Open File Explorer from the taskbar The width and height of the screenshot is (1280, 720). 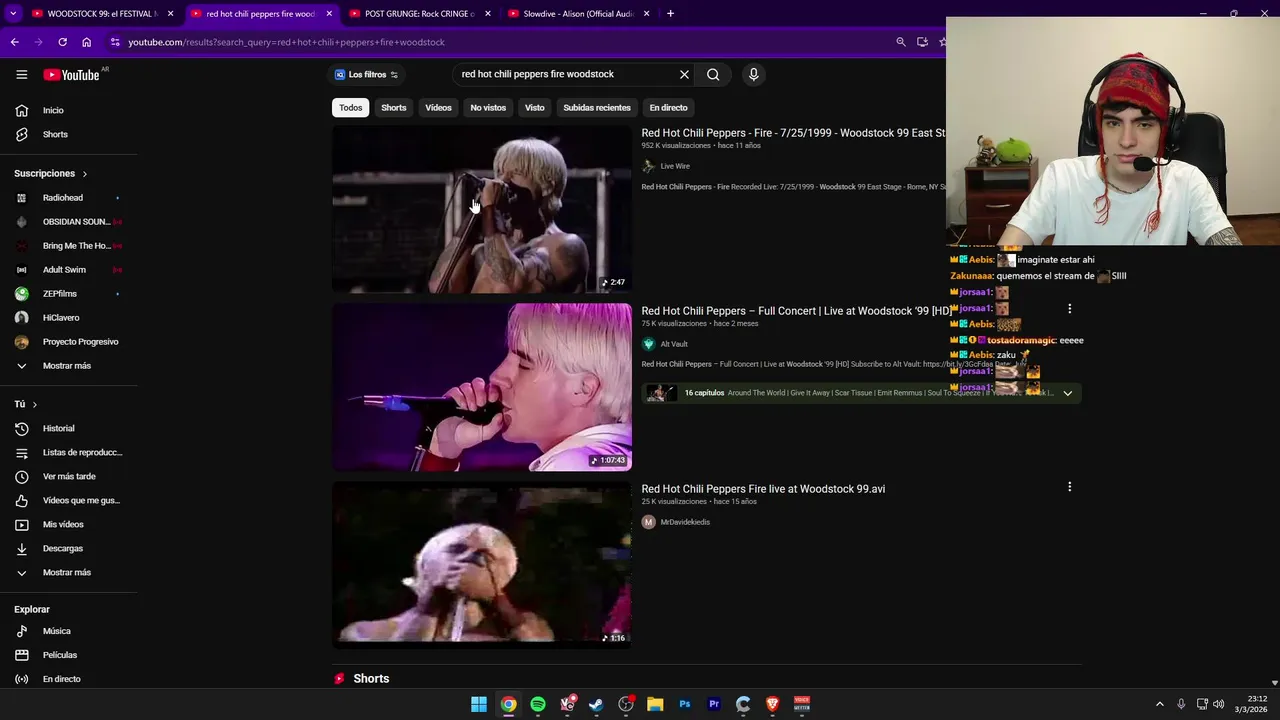pos(655,704)
